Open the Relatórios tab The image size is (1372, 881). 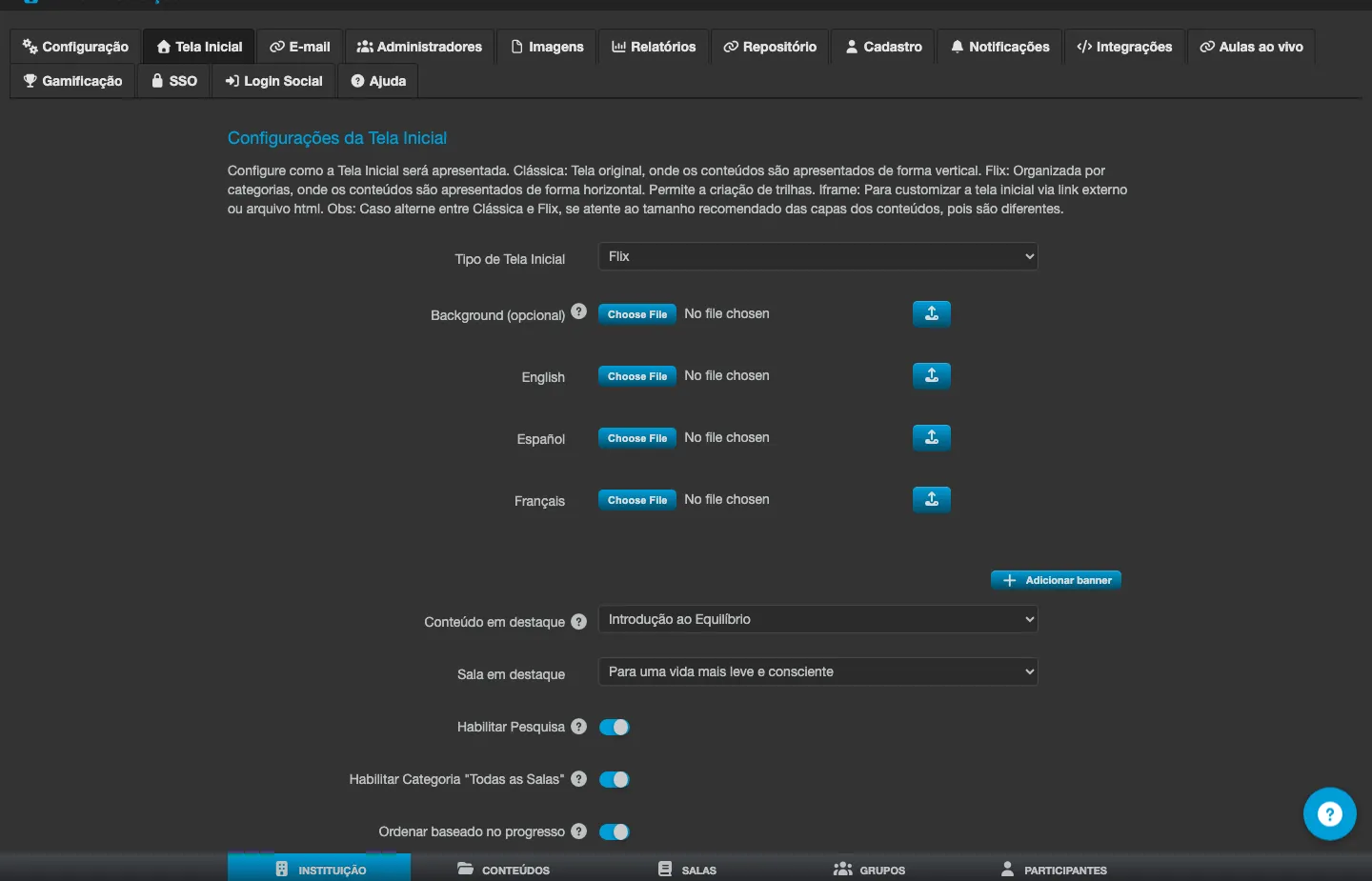tap(654, 47)
